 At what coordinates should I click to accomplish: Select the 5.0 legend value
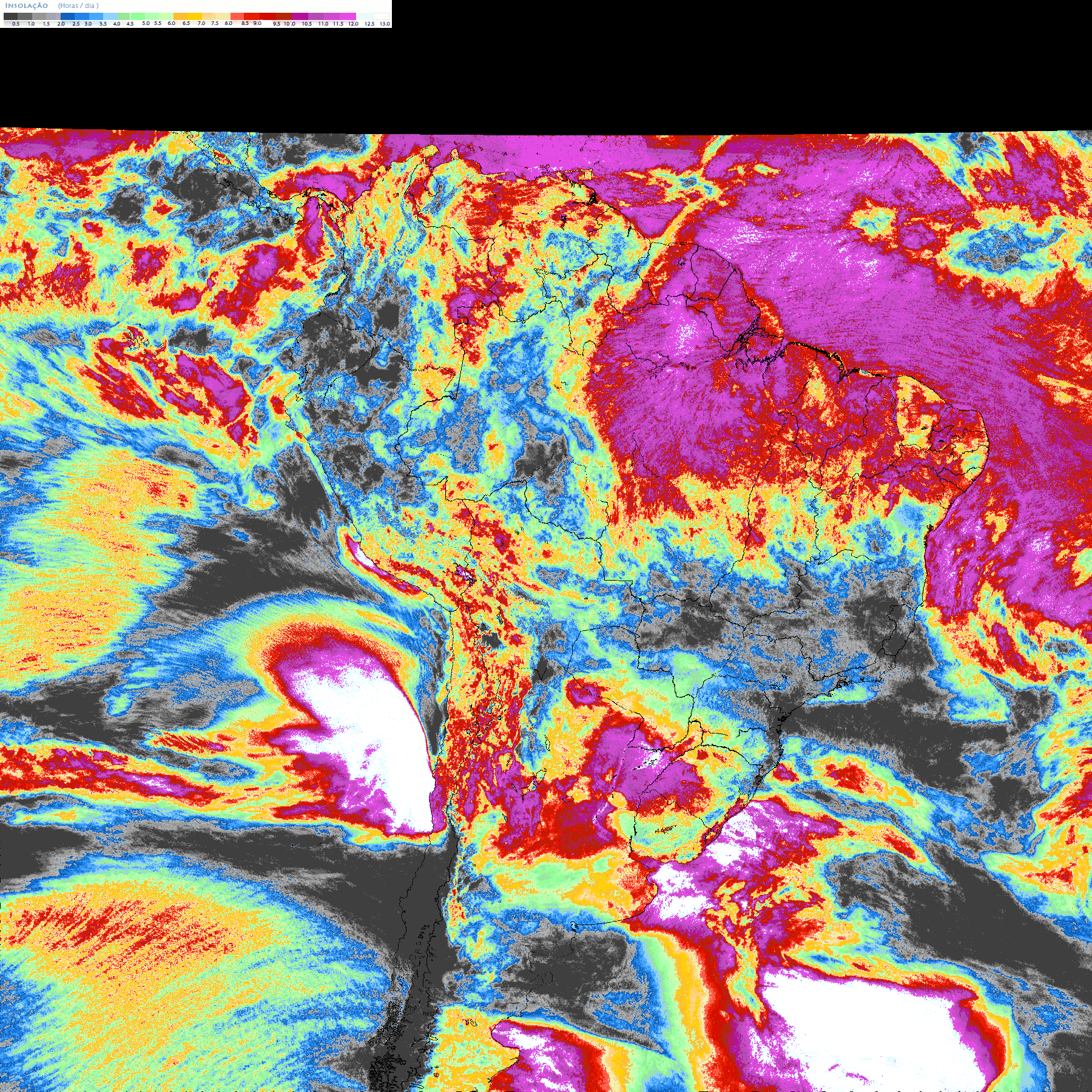pos(146,23)
